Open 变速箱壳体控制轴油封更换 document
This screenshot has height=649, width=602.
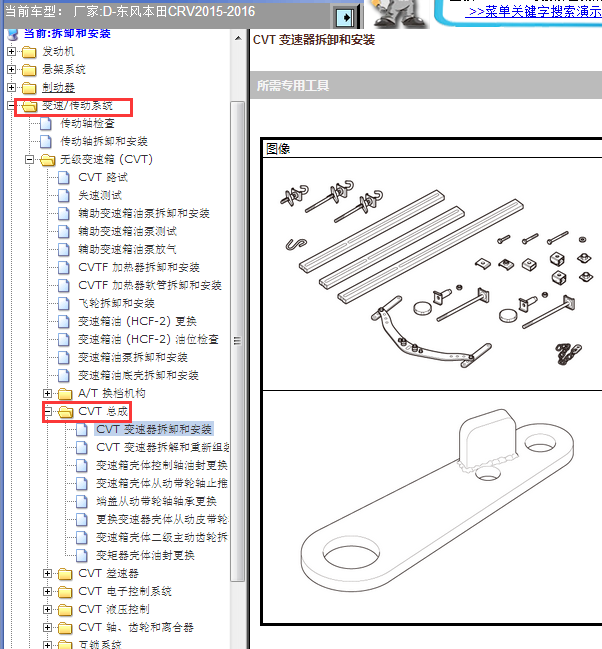pyautogui.click(x=162, y=466)
